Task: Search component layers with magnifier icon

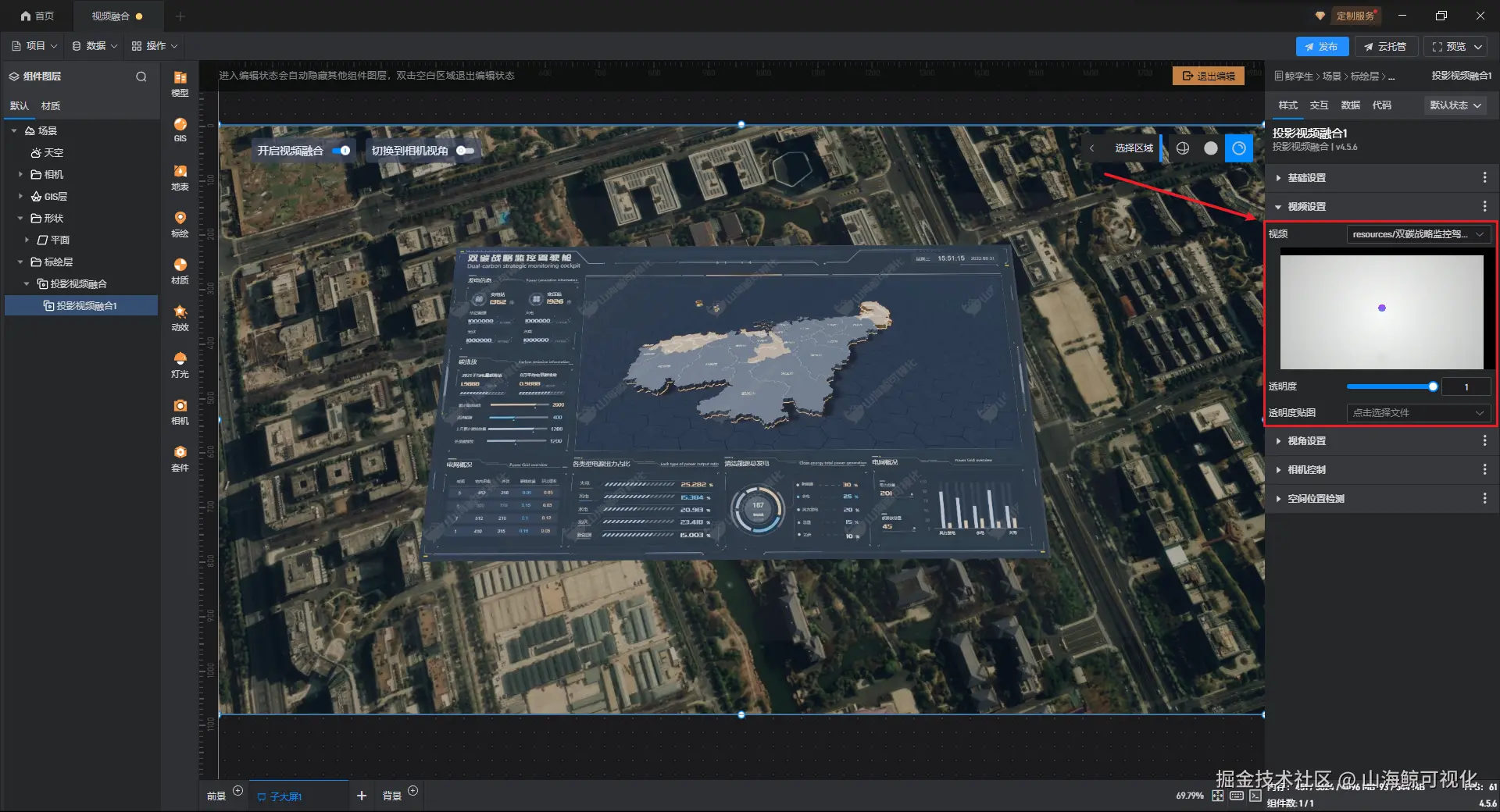Action: pyautogui.click(x=141, y=77)
